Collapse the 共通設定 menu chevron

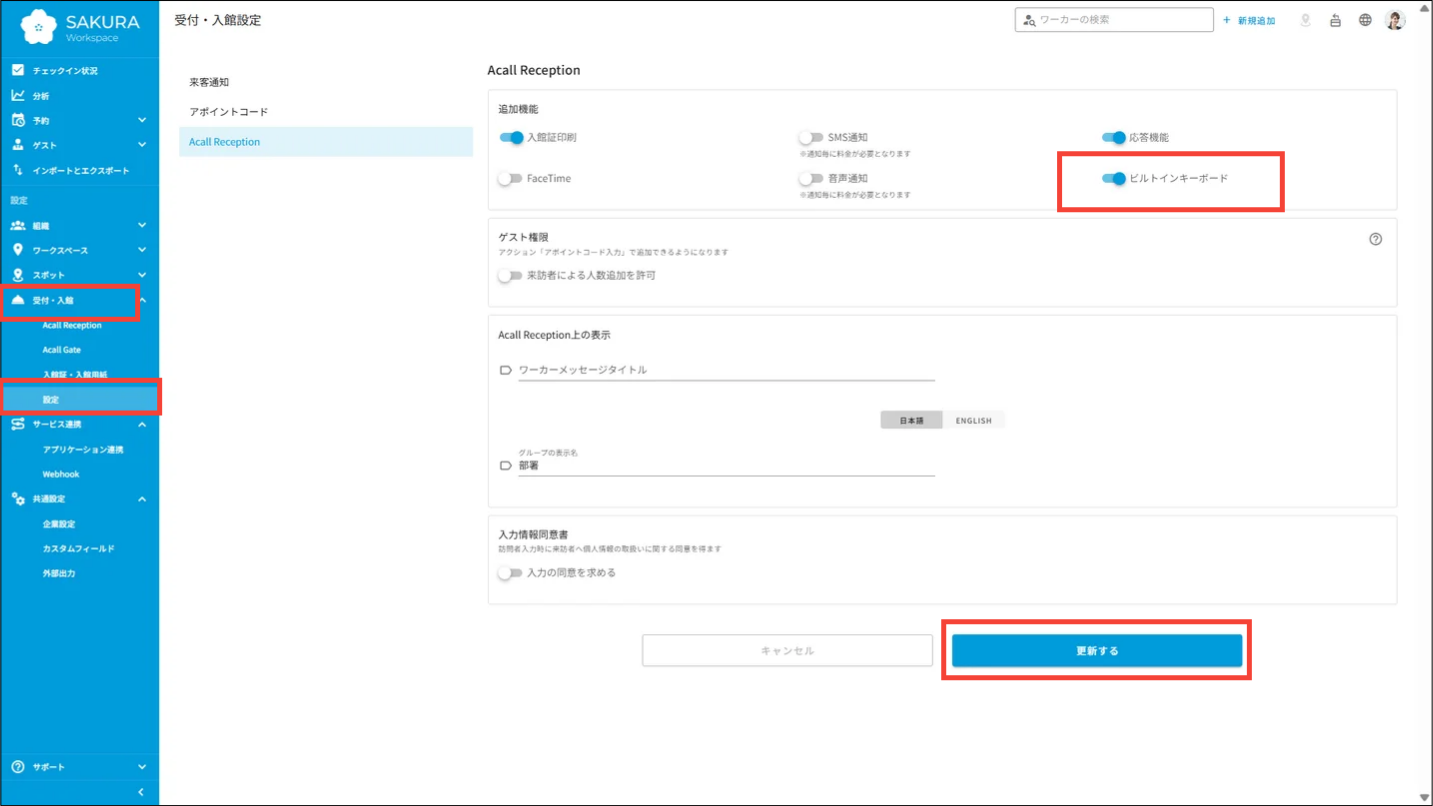pos(142,499)
